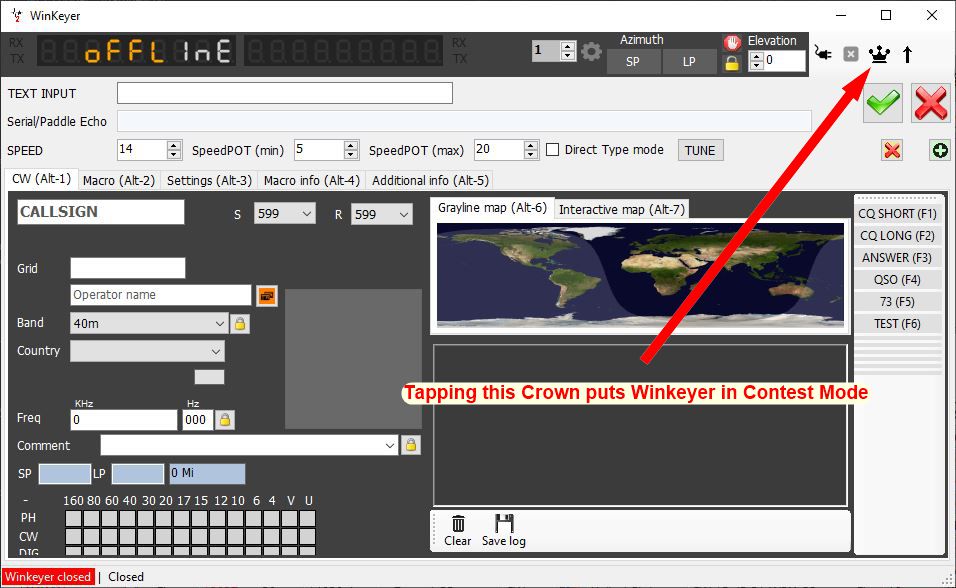Toggle the Freq lock icon
Image resolution: width=956 pixels, height=588 pixels.
coord(225,420)
